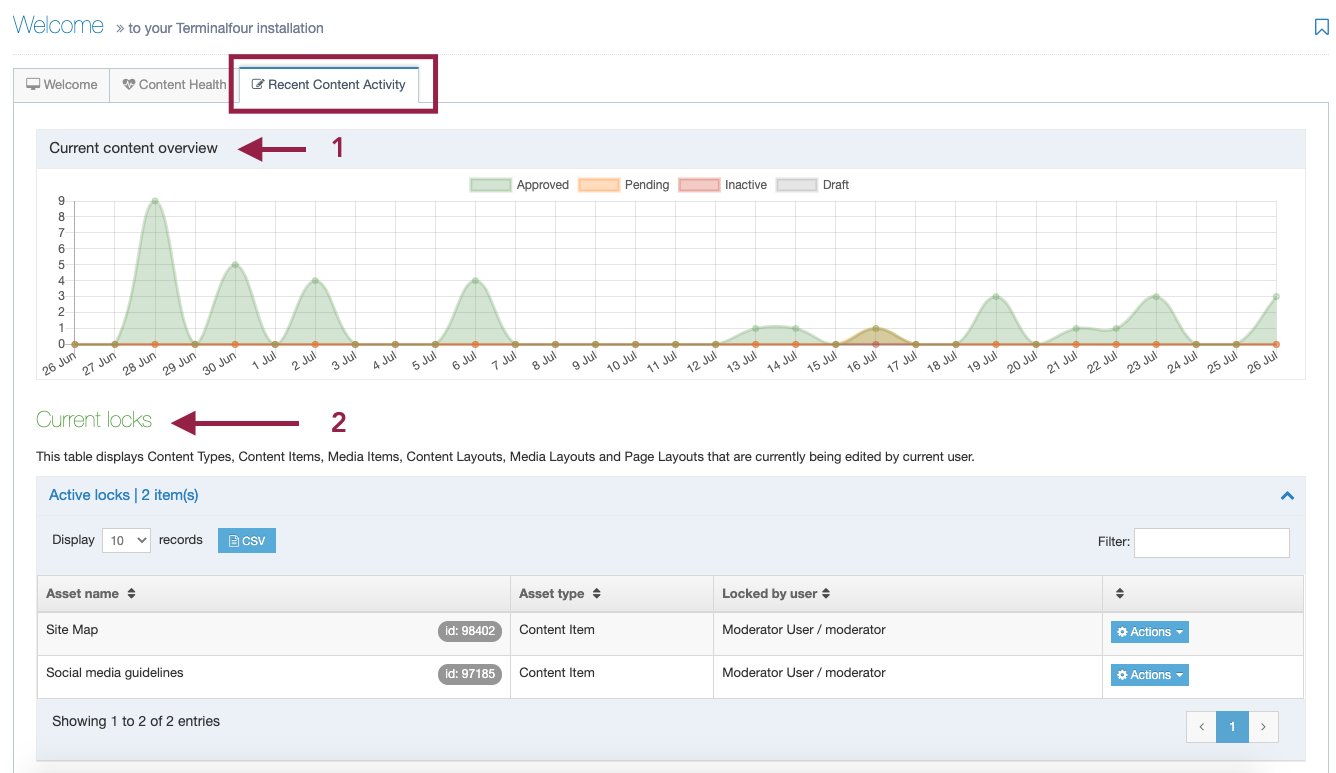Click Content Item type in Site Map row

tap(557, 630)
